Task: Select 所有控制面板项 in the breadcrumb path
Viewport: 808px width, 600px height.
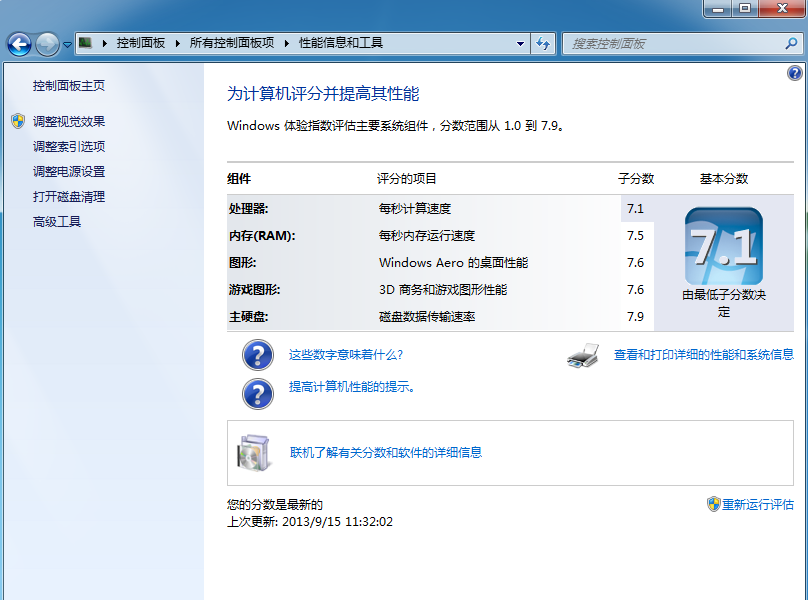Action: click(231, 43)
